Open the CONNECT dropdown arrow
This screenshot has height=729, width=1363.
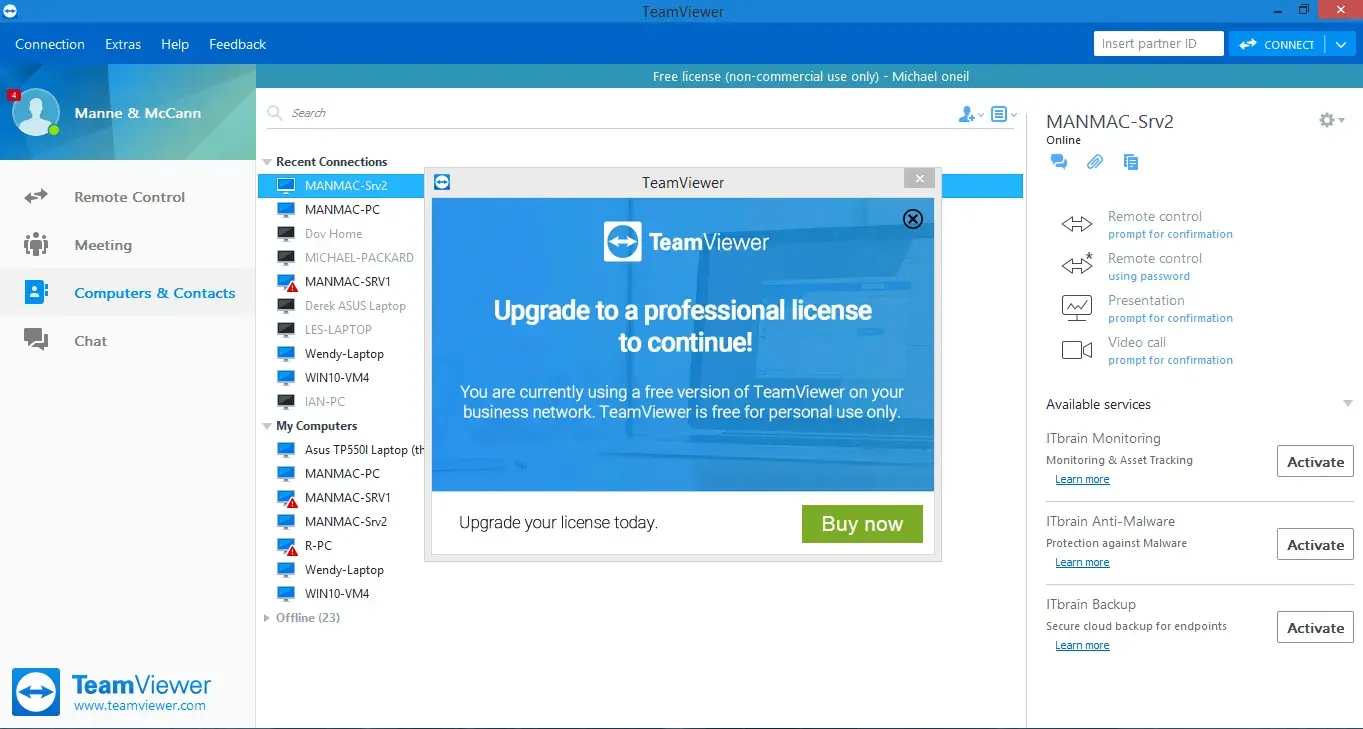(1341, 44)
